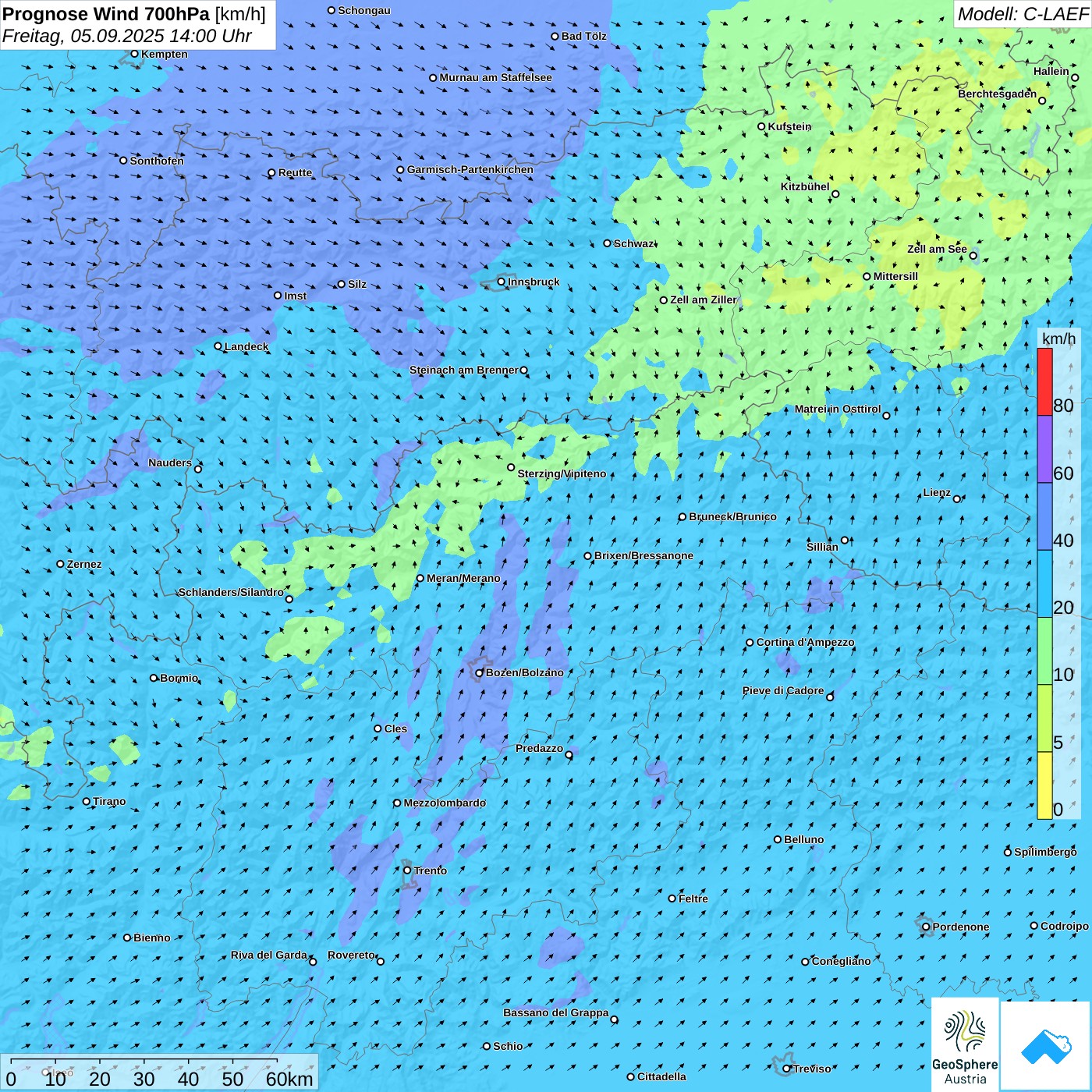Click the Bad Tölz label
Viewport: 1092px width, 1092px height.
[583, 36]
